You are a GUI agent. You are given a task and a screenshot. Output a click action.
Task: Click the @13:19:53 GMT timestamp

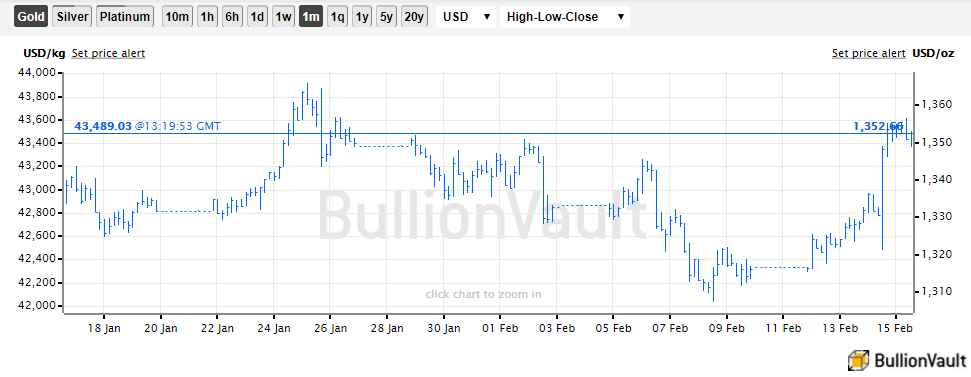(x=178, y=126)
